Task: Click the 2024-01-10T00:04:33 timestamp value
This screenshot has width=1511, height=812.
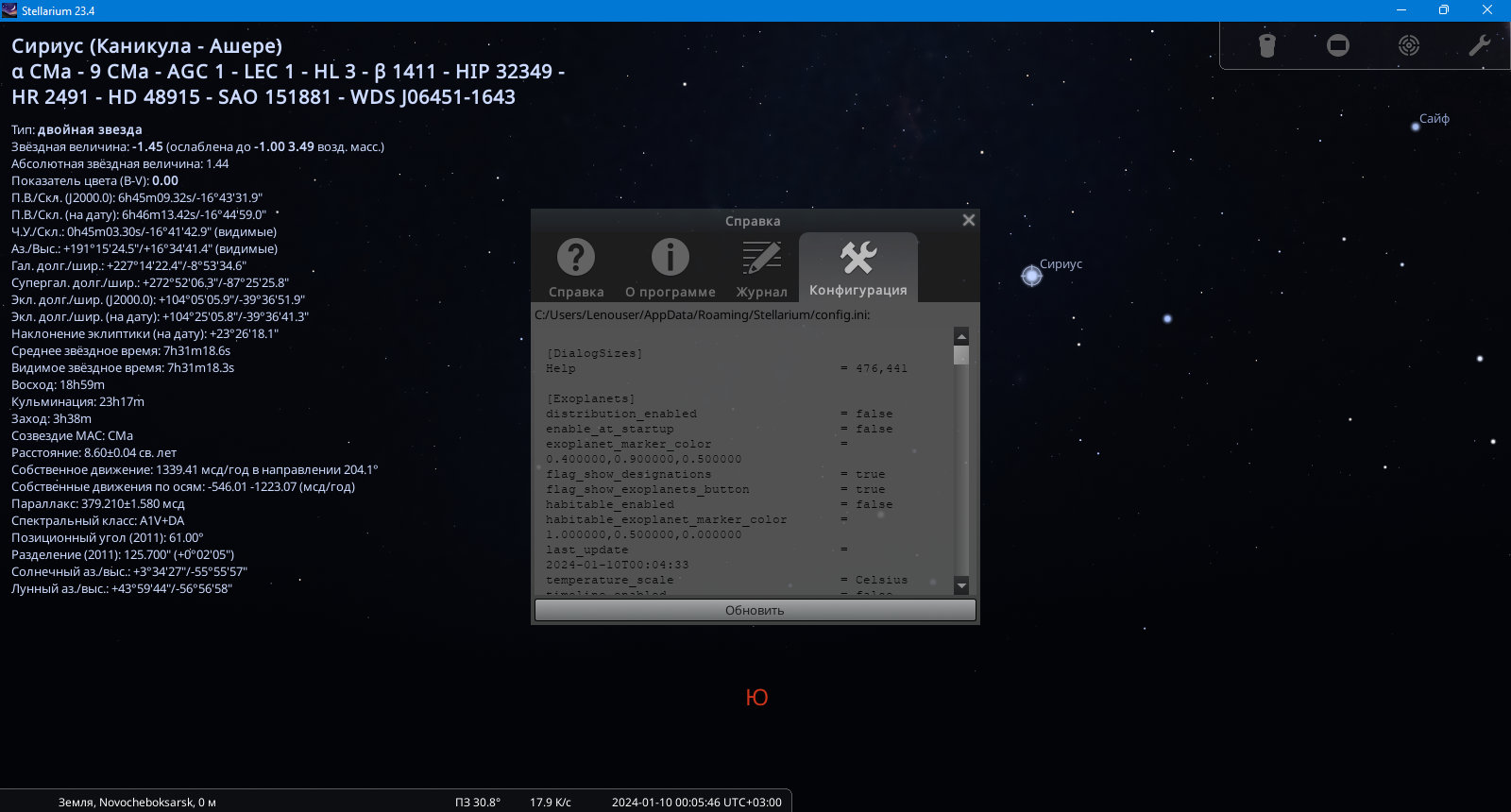Action: point(617,565)
